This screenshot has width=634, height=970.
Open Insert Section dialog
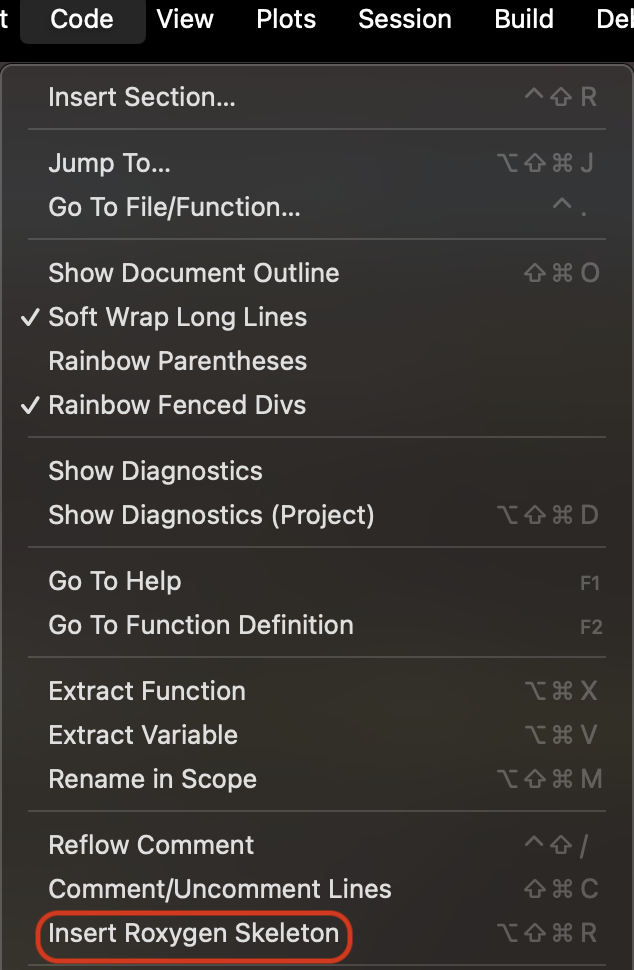[x=317, y=97]
